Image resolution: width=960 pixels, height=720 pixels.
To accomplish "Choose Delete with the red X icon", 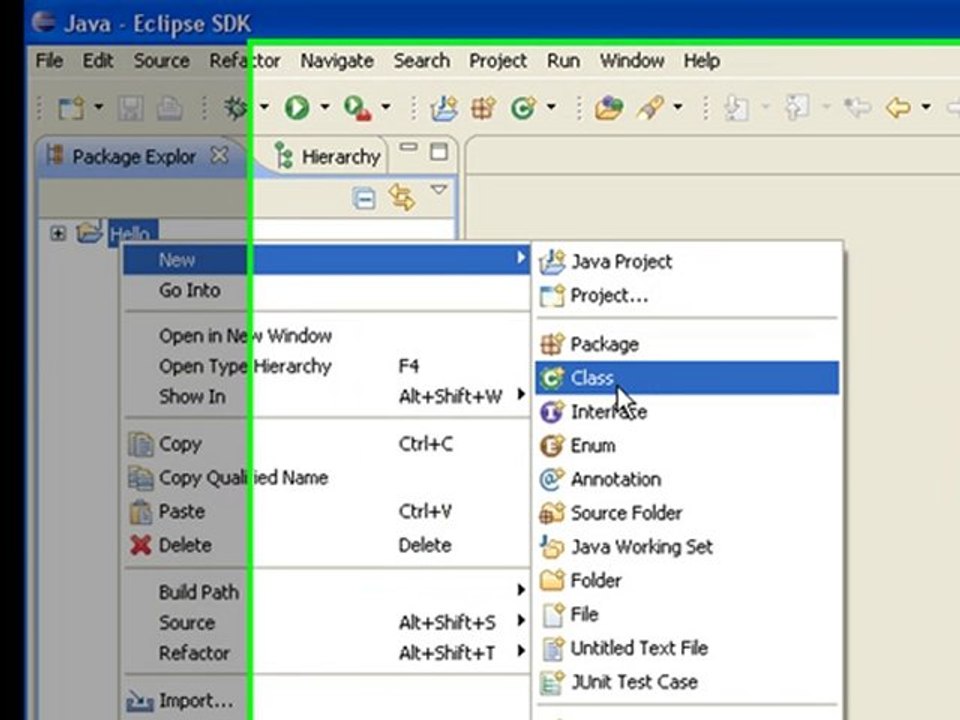I will [x=327, y=545].
